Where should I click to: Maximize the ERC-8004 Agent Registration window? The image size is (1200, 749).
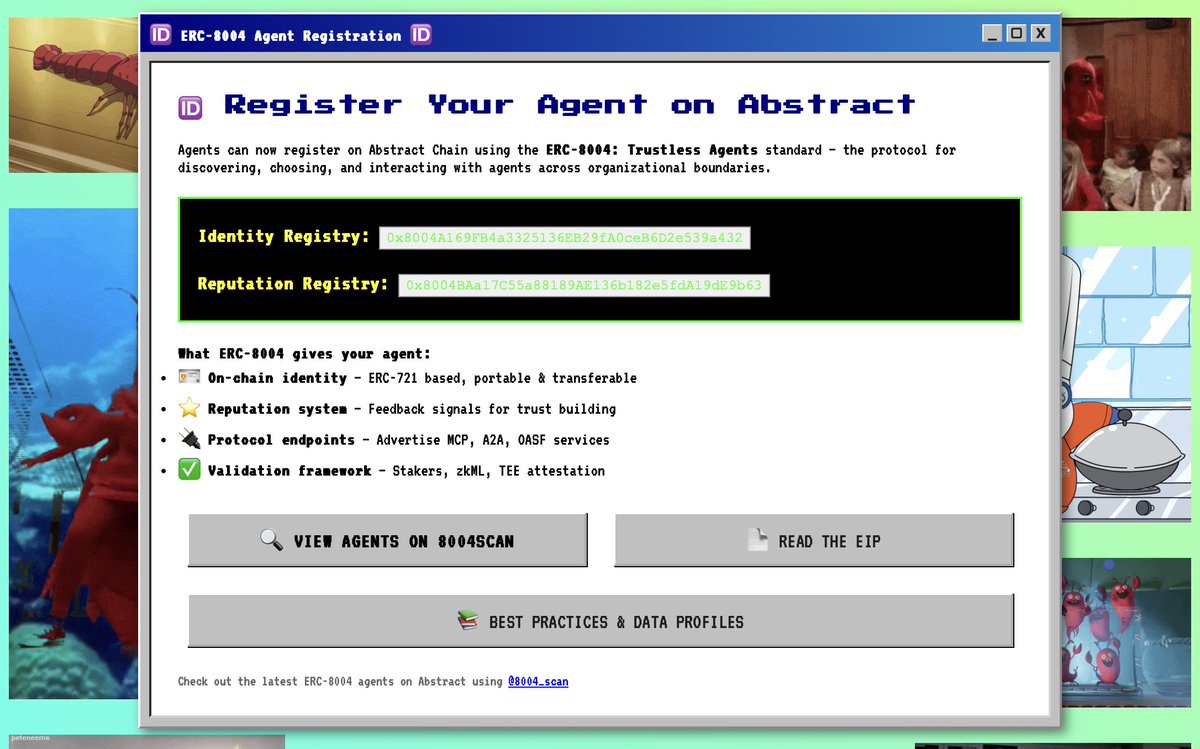(1016, 33)
